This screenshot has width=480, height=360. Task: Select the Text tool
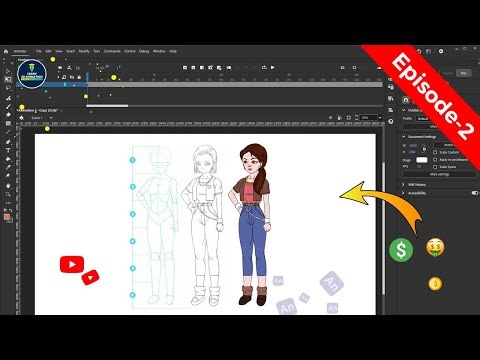click(8, 151)
